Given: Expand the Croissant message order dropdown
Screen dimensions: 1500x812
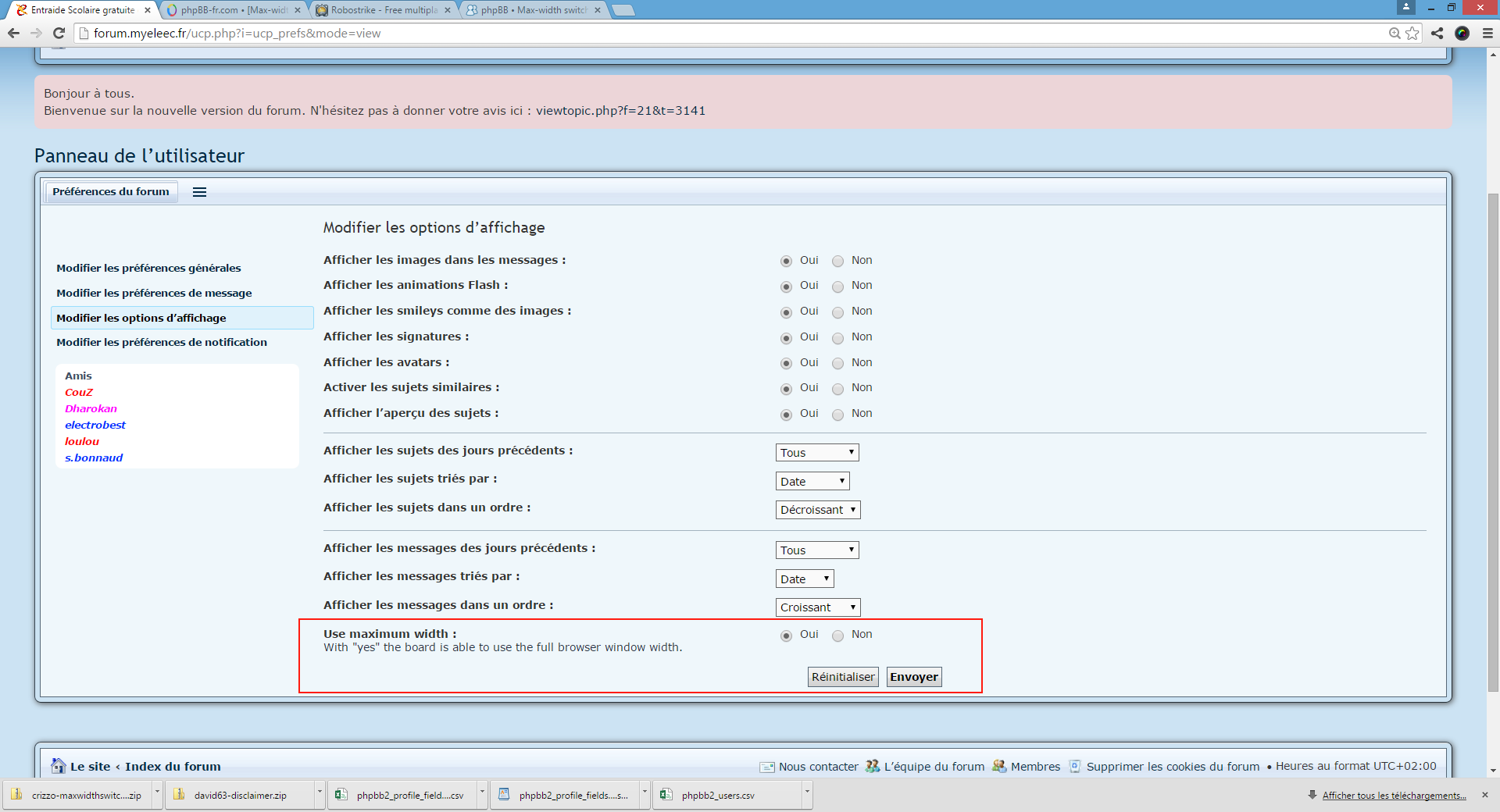Looking at the screenshot, I should [818, 607].
